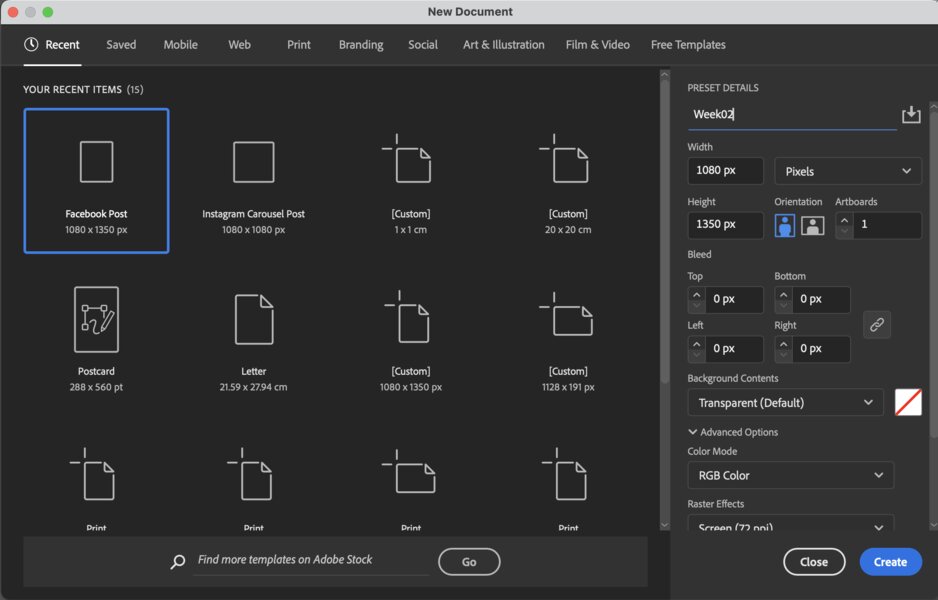938x600 pixels.
Task: Choose the custom 1 x 1 cm preset
Action: coord(410,162)
